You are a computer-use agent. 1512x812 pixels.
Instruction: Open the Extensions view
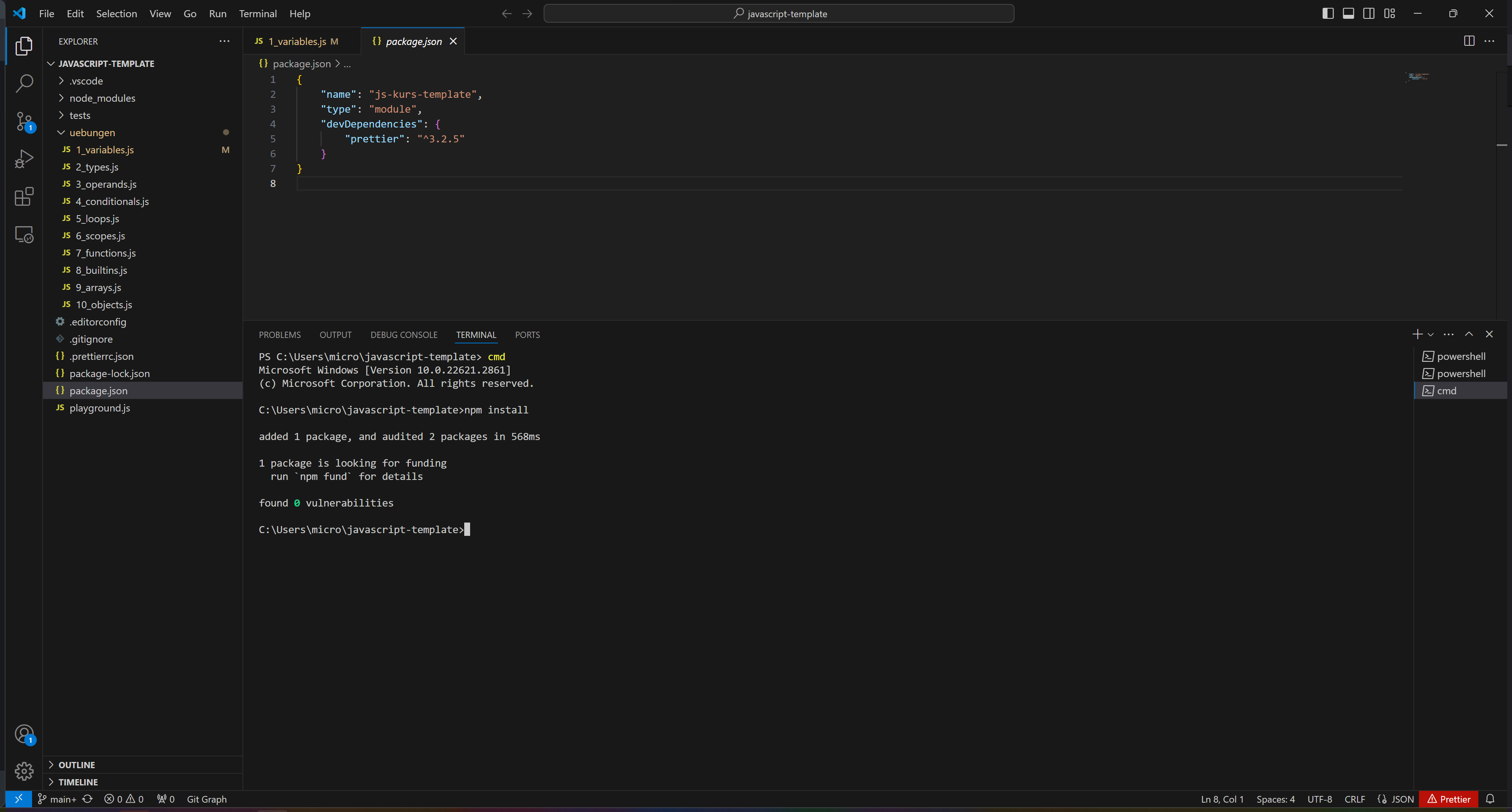(x=23, y=197)
